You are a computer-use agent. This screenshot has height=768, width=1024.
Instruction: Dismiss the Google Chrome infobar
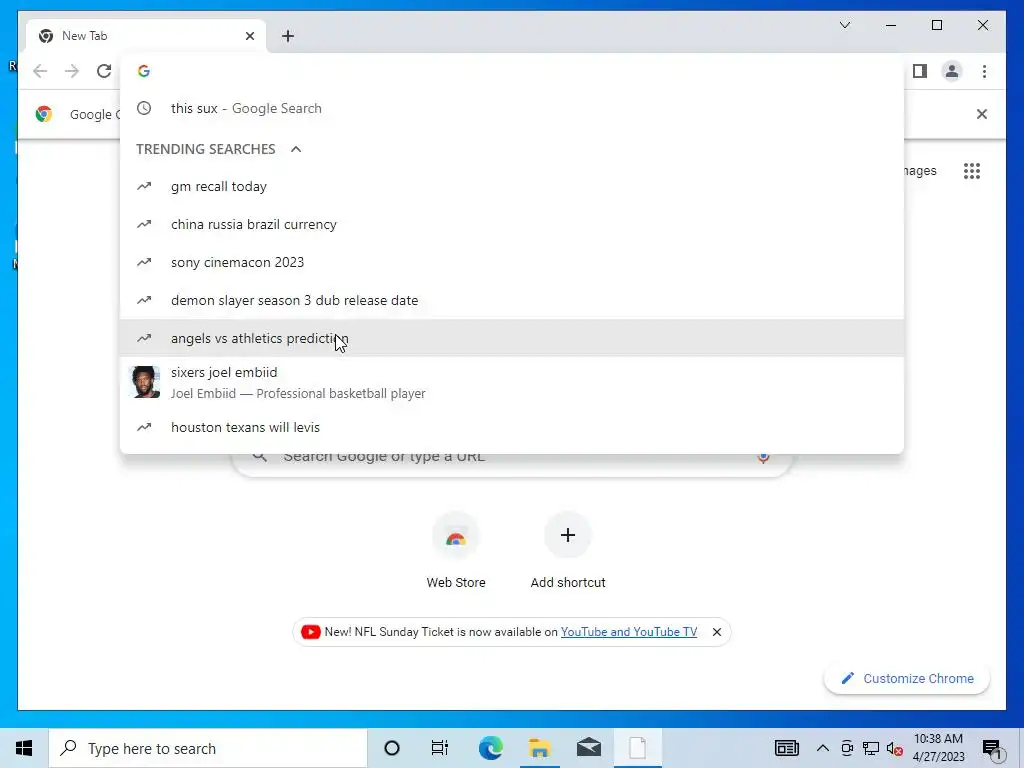tap(982, 114)
